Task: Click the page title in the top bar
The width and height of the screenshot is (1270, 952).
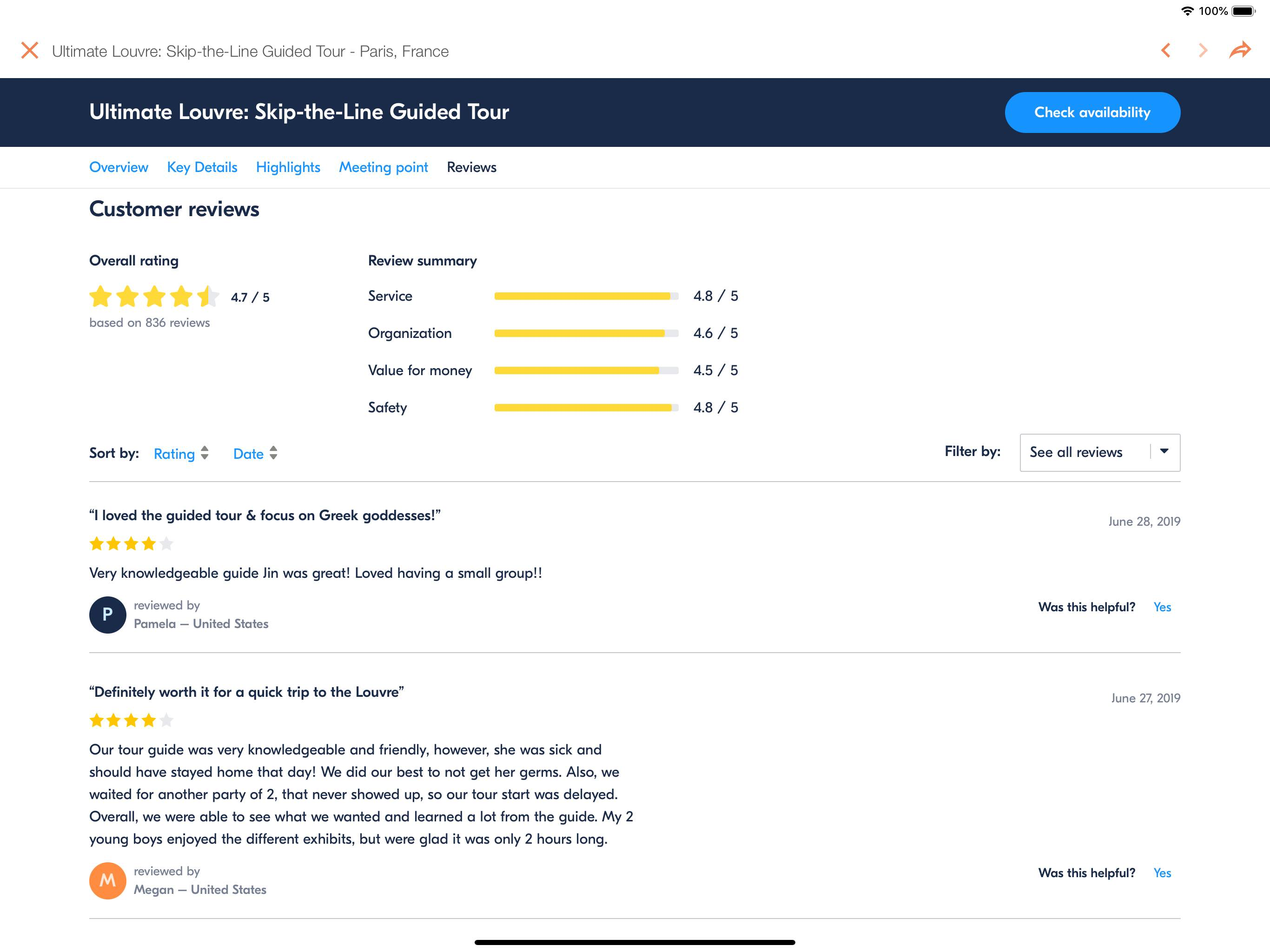Action: point(250,51)
